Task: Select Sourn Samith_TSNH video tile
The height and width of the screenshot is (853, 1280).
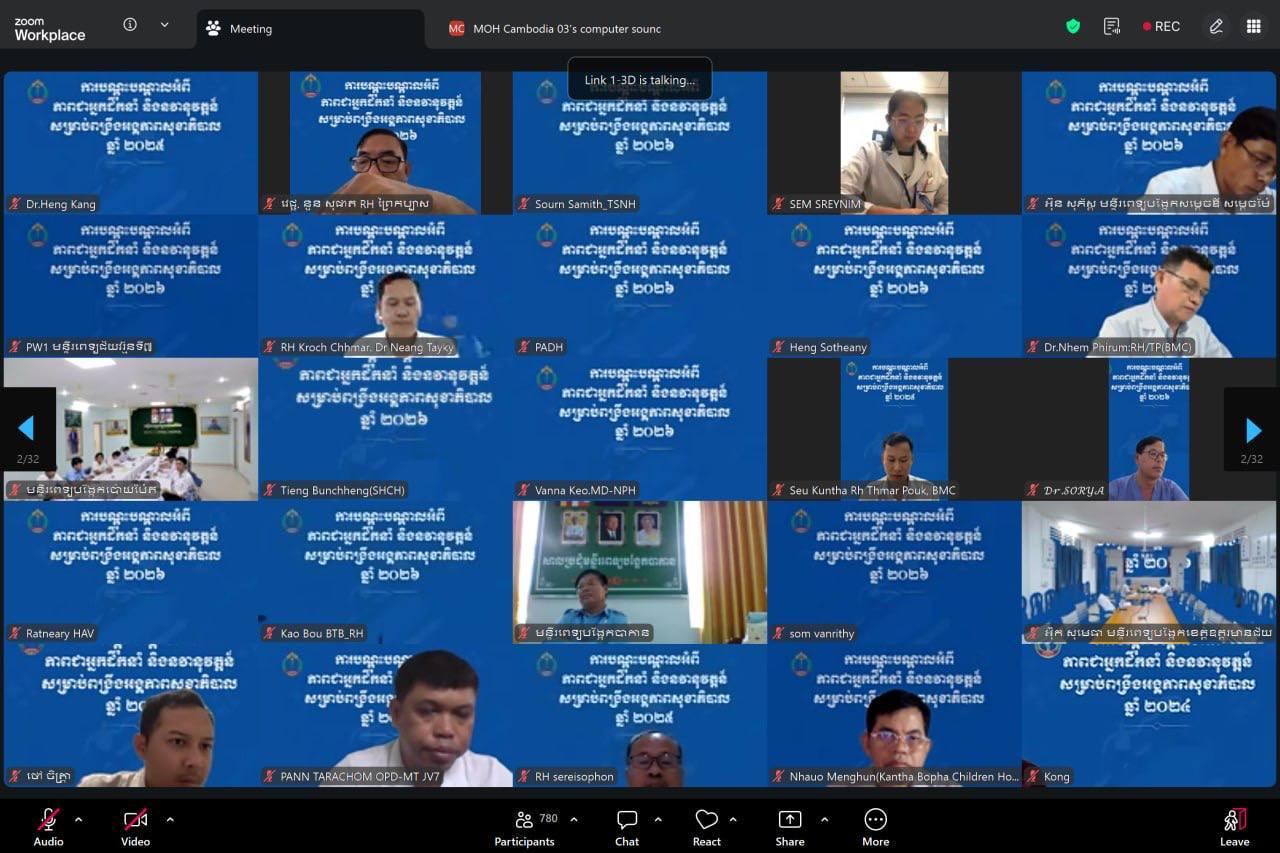Action: pos(640,143)
